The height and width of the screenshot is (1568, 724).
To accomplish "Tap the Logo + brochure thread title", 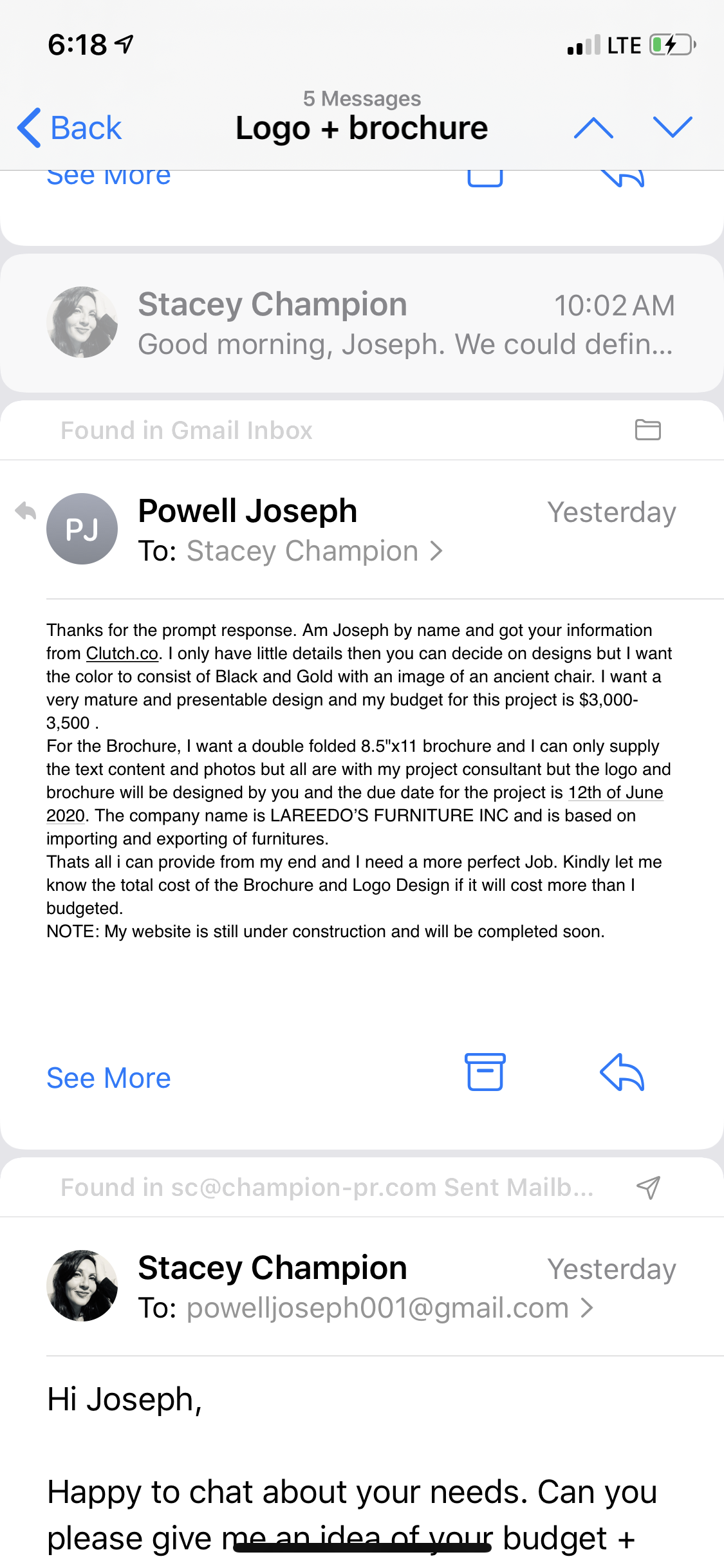I will pos(362,127).
